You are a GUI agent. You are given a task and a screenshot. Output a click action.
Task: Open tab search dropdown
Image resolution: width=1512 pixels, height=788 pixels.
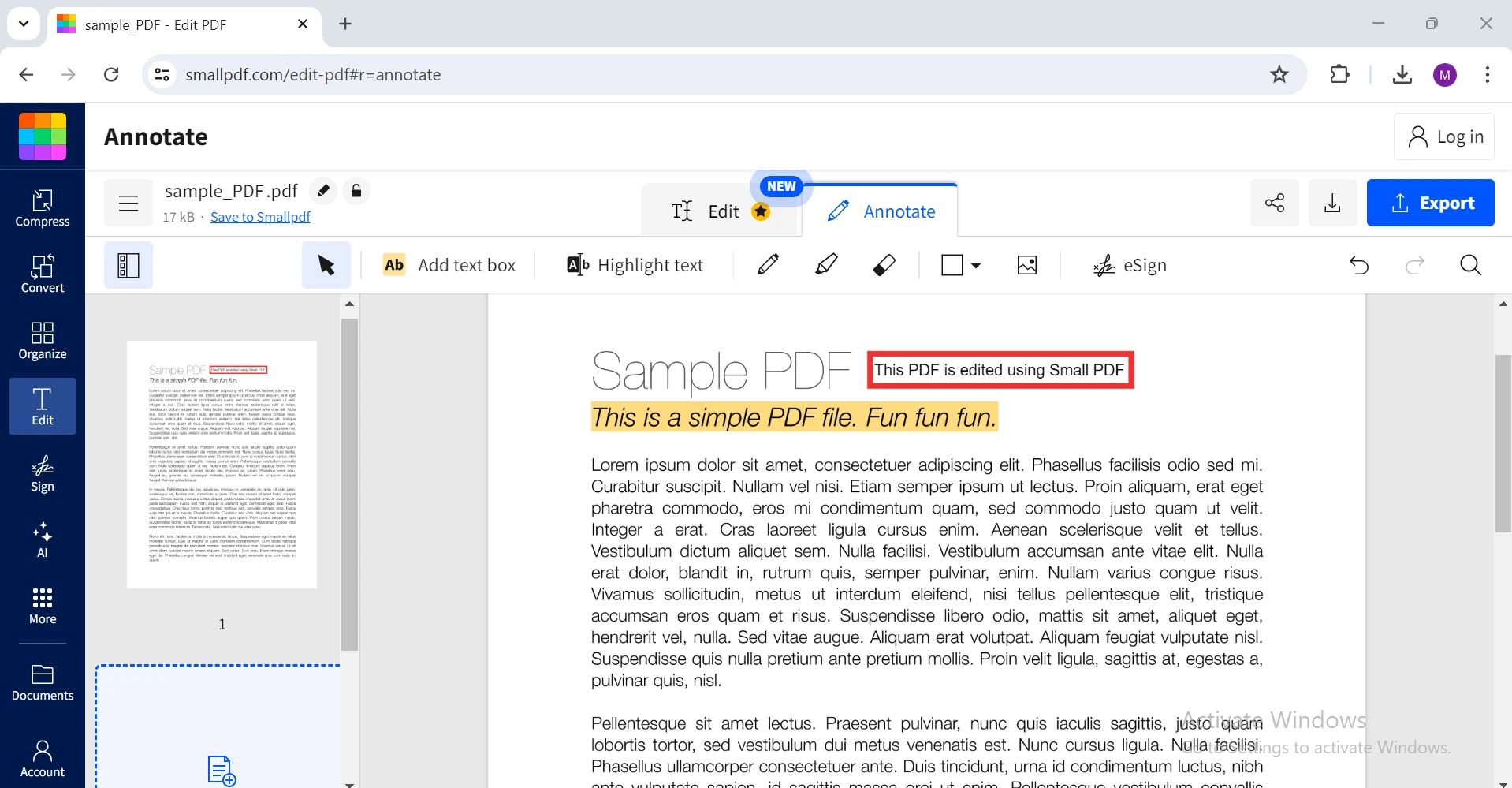point(24,24)
